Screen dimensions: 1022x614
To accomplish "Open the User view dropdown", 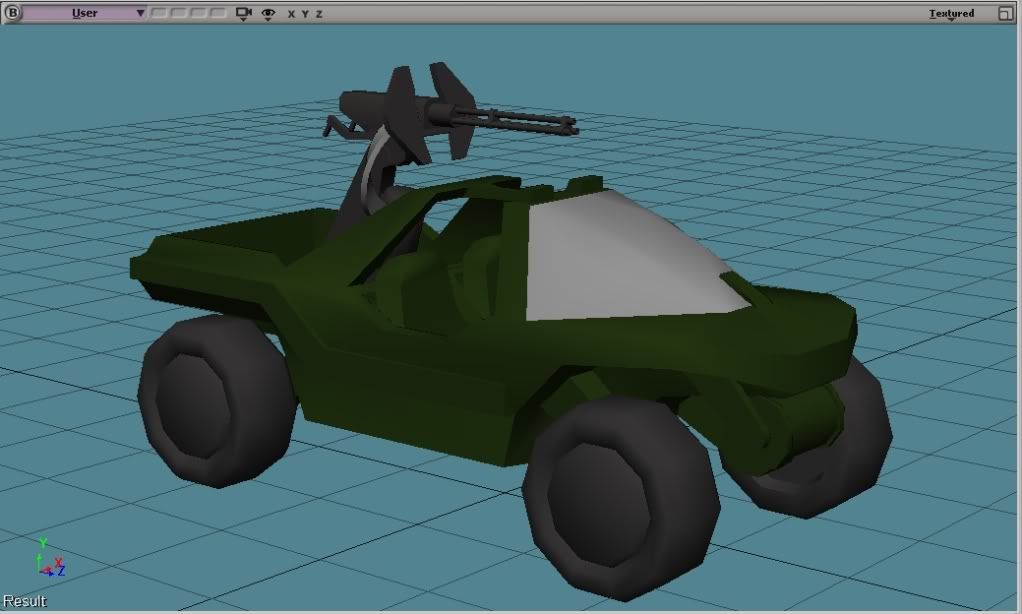I will pyautogui.click(x=85, y=13).
